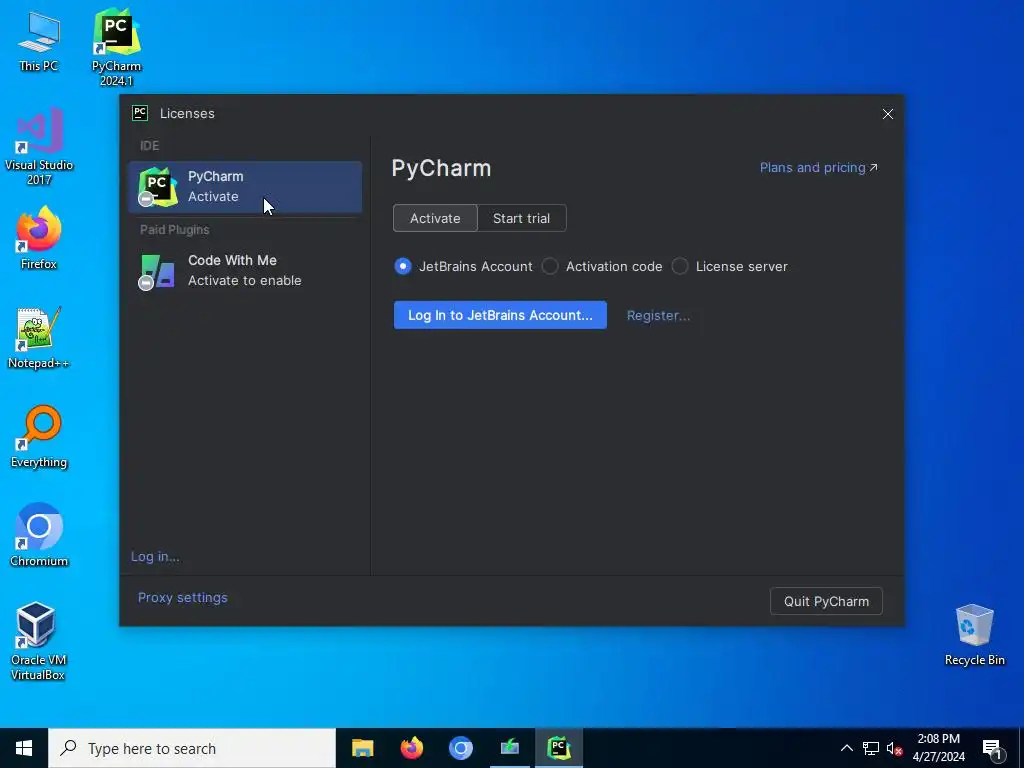This screenshot has height=768, width=1024.
Task: Open File Explorer from taskbar
Action: [x=362, y=748]
